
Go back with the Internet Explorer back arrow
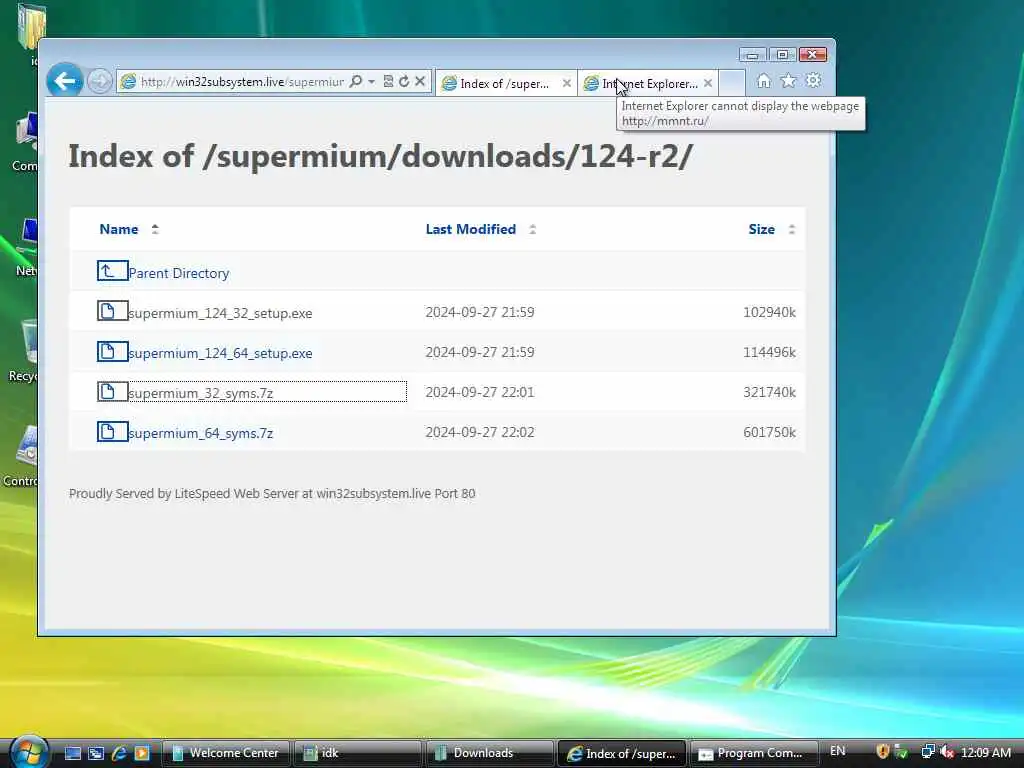point(65,81)
